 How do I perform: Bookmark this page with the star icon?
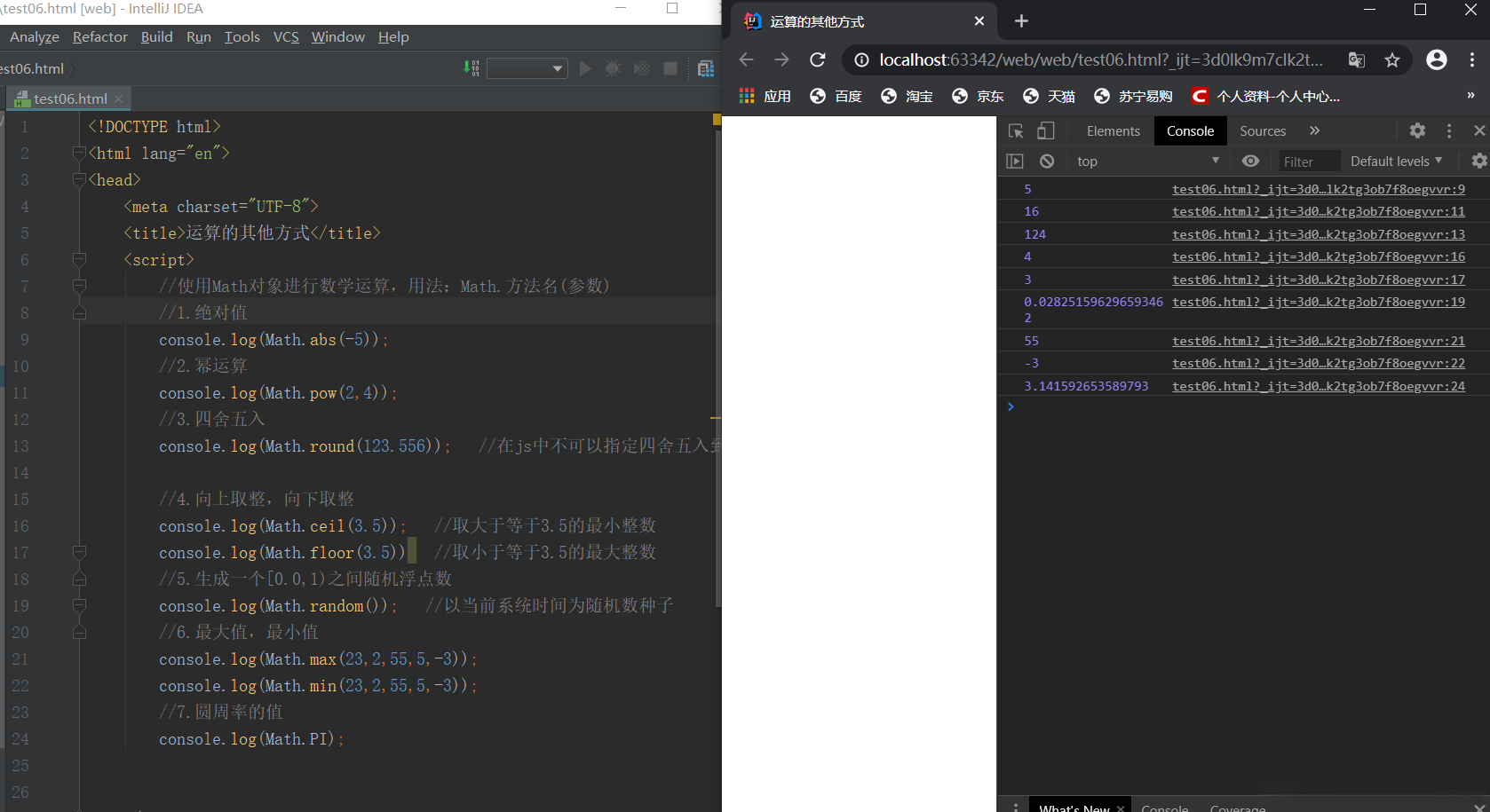(x=1391, y=60)
